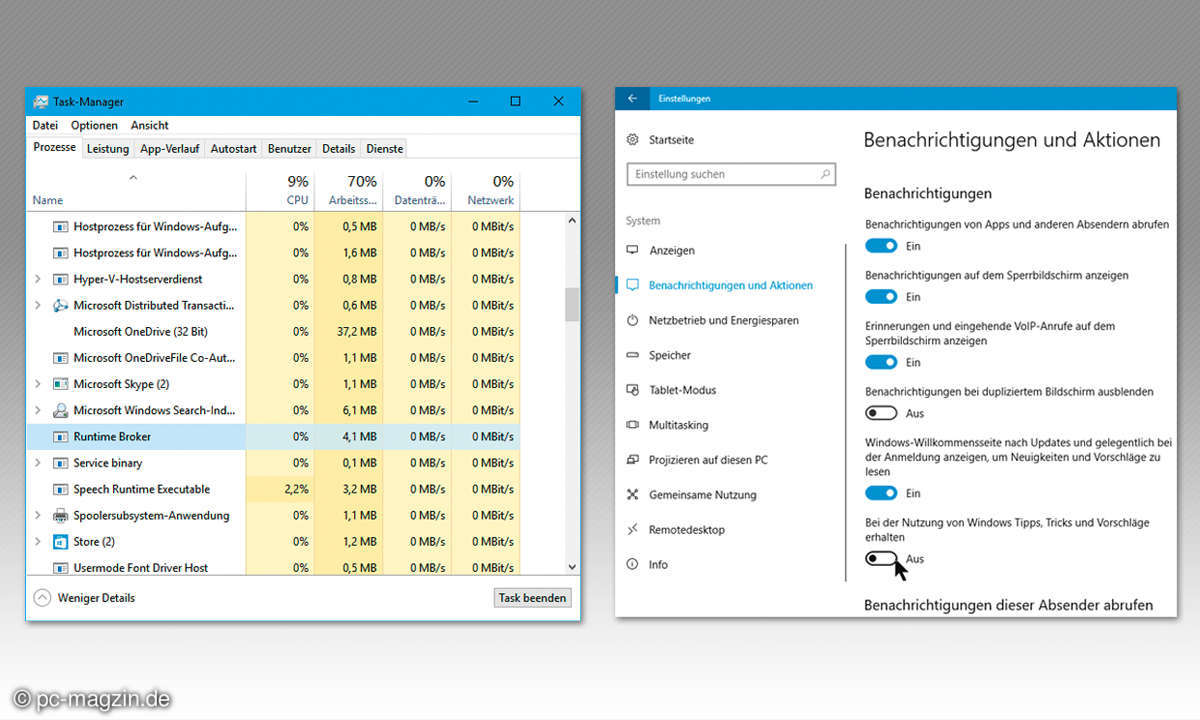
Task: Toggle Windows-Willkommensseite nach Updates switch
Action: click(881, 493)
